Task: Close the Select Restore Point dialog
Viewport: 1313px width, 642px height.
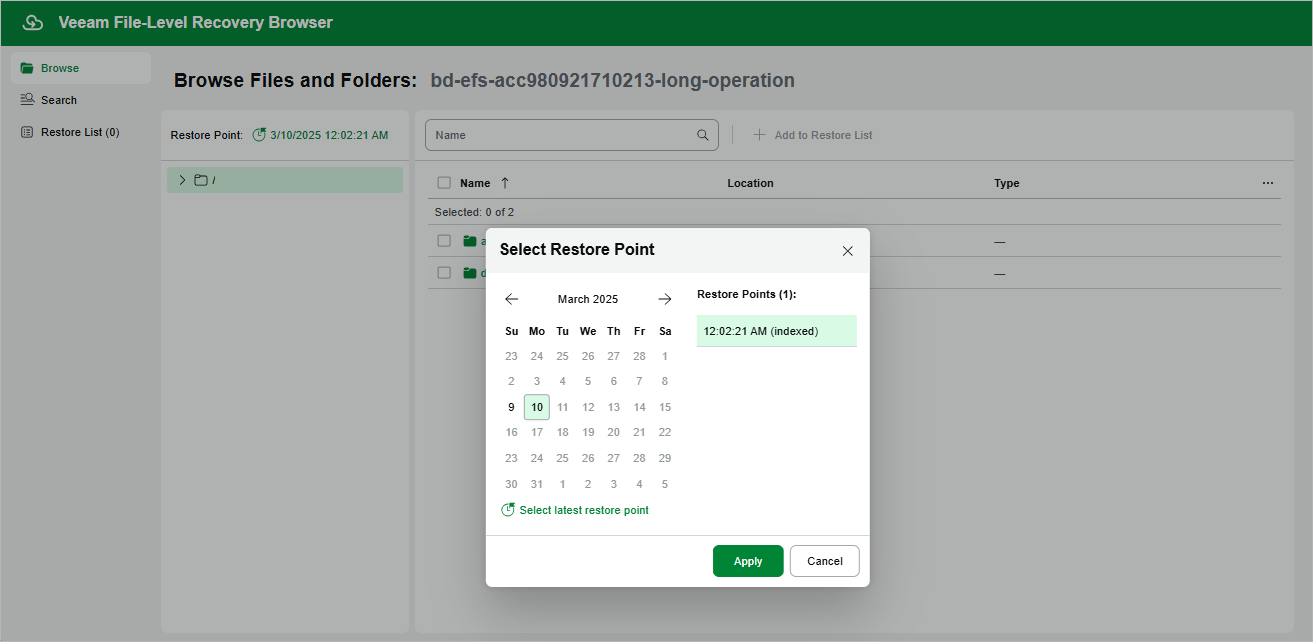Action: click(848, 251)
